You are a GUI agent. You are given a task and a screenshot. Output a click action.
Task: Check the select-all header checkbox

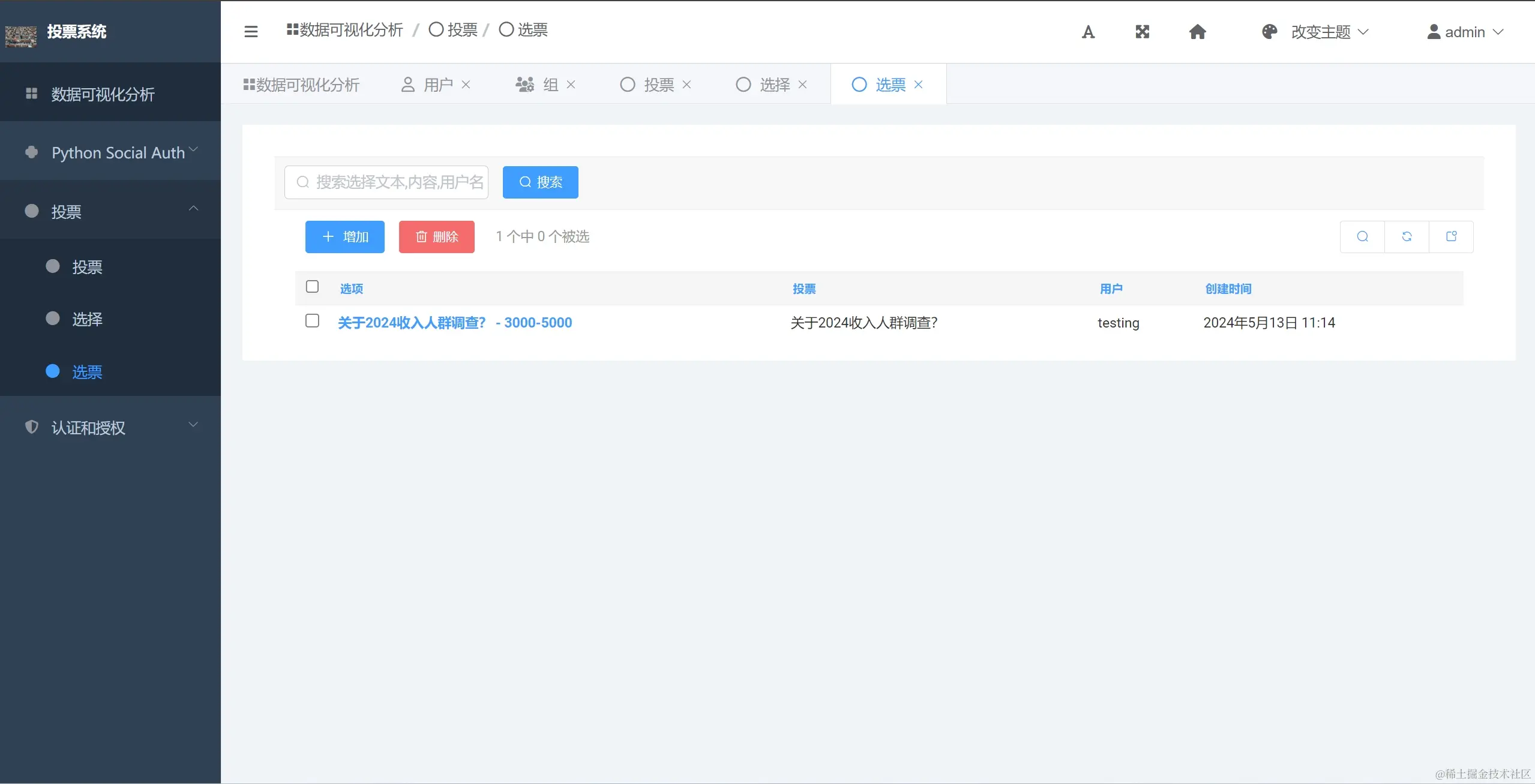[x=312, y=287]
